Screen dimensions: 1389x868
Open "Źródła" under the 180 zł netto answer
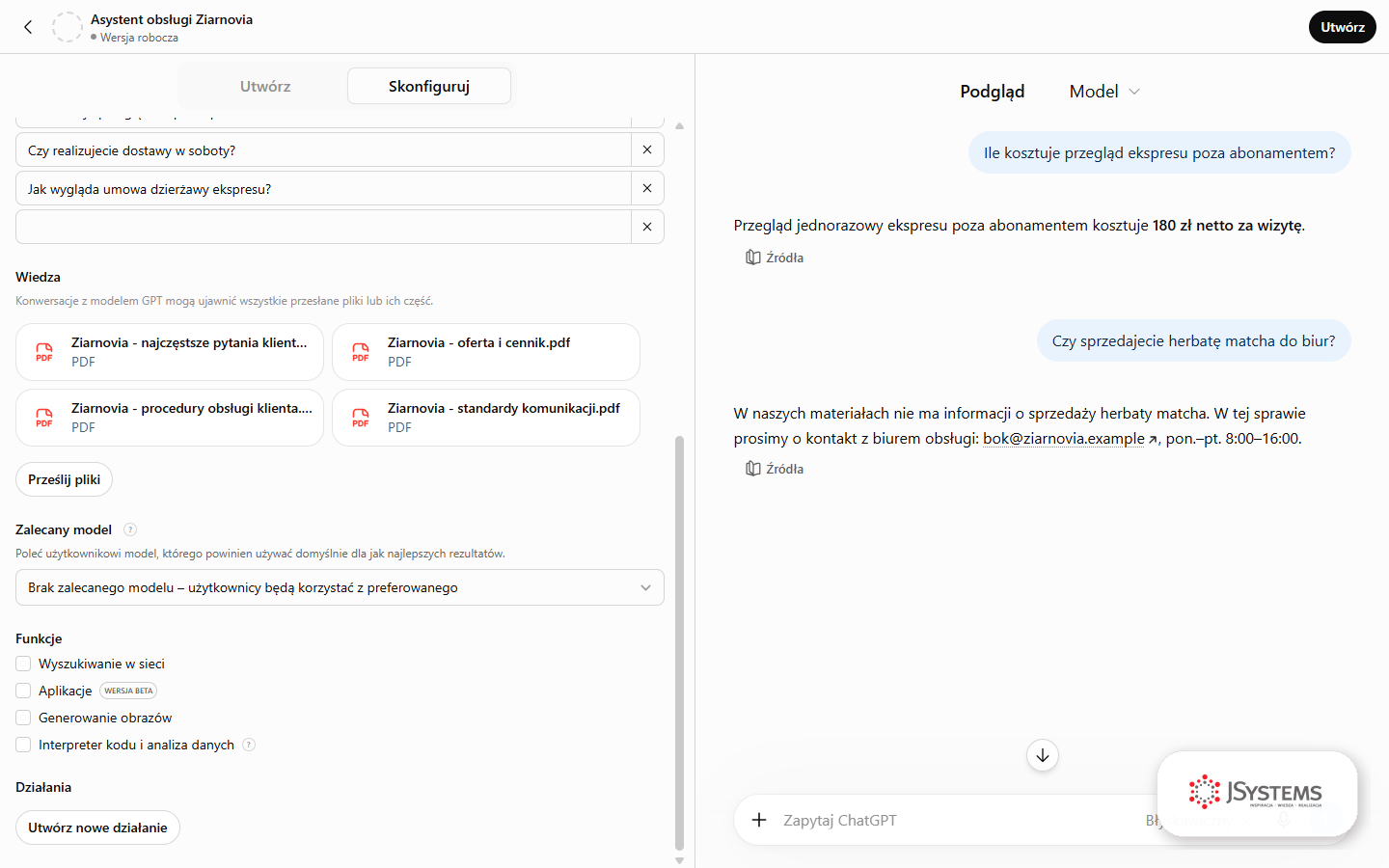coord(775,258)
